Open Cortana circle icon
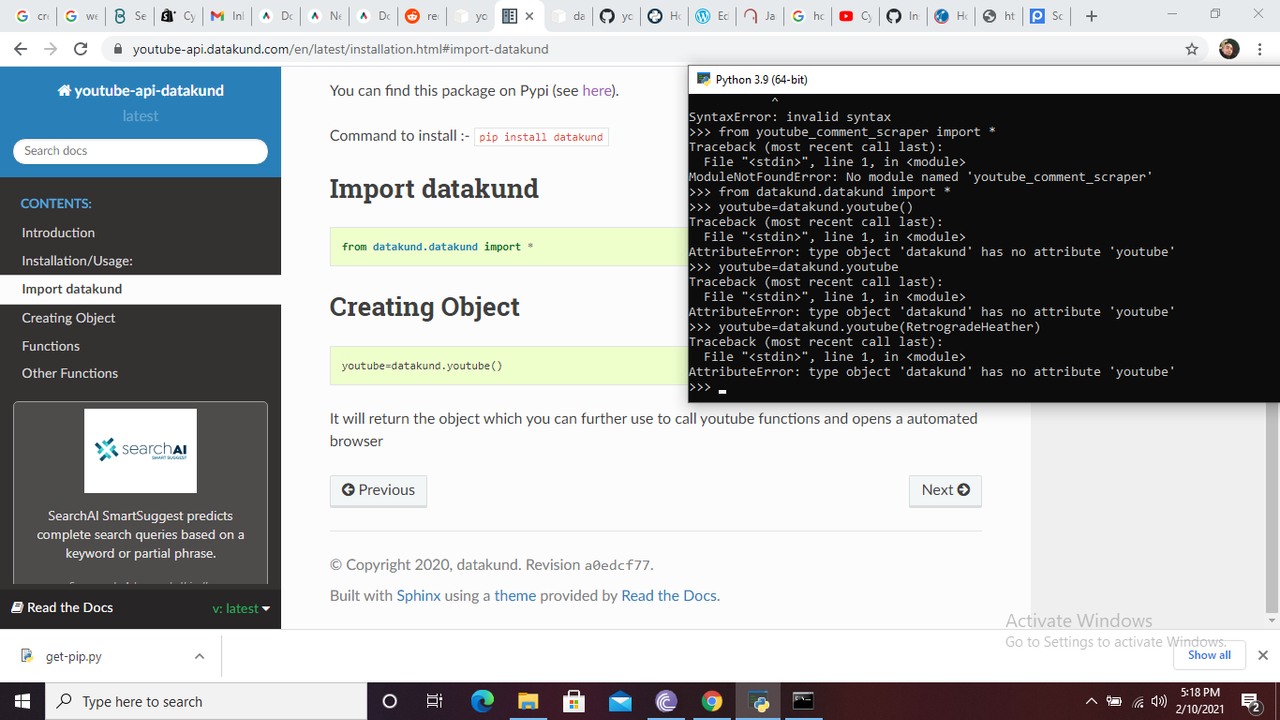The height and width of the screenshot is (720, 1280). coord(390,701)
